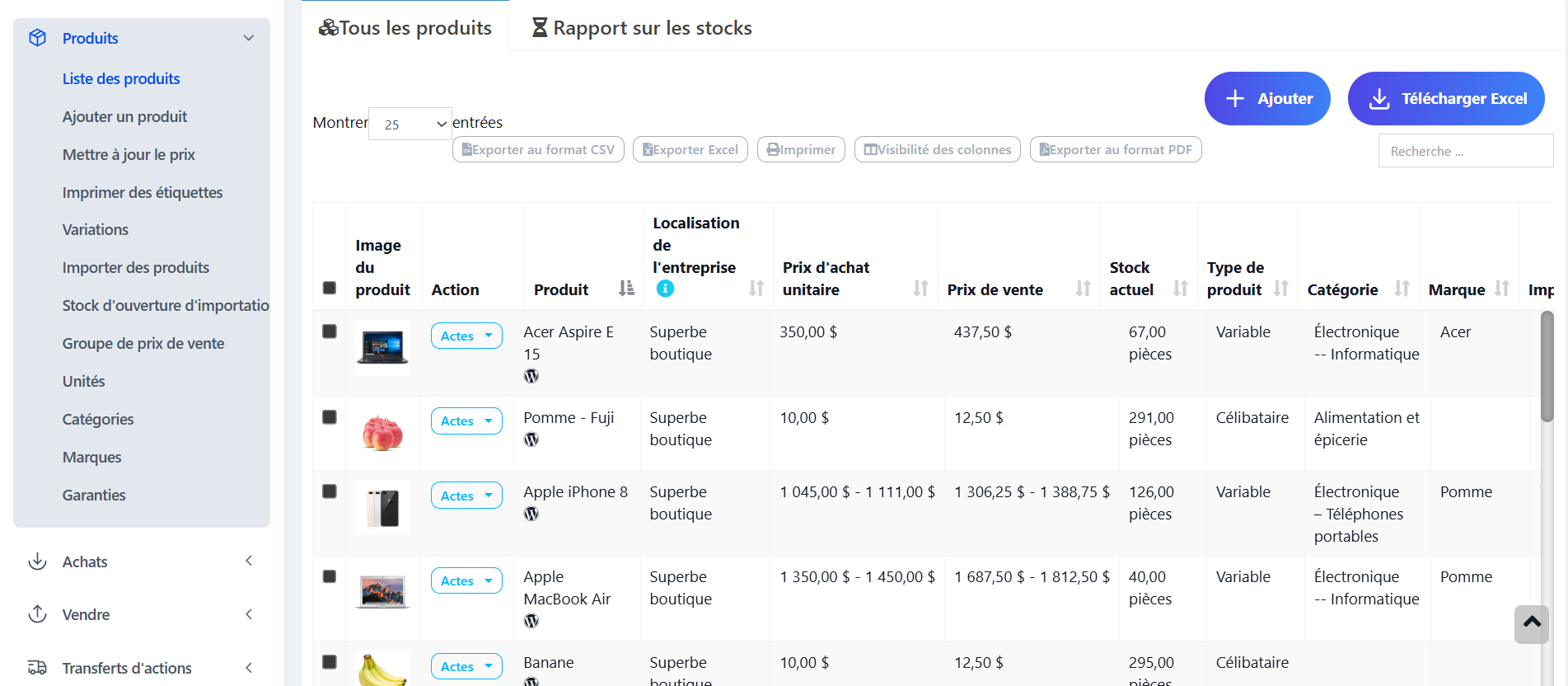Toggle the select-all checkbox in table header
Viewport: 1568px width, 686px height.
(x=330, y=288)
